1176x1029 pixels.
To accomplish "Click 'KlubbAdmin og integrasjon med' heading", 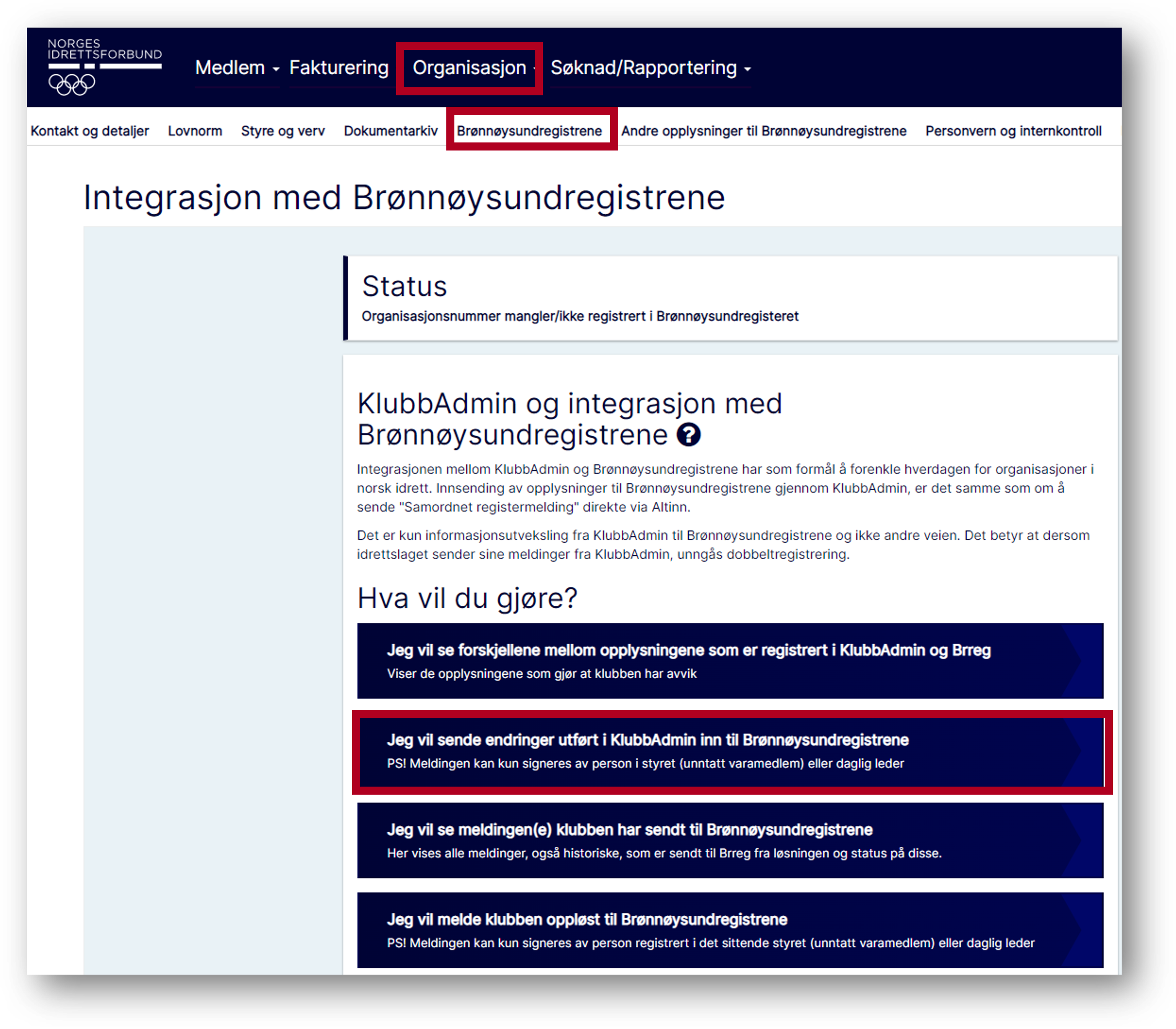I will pos(569,419).
